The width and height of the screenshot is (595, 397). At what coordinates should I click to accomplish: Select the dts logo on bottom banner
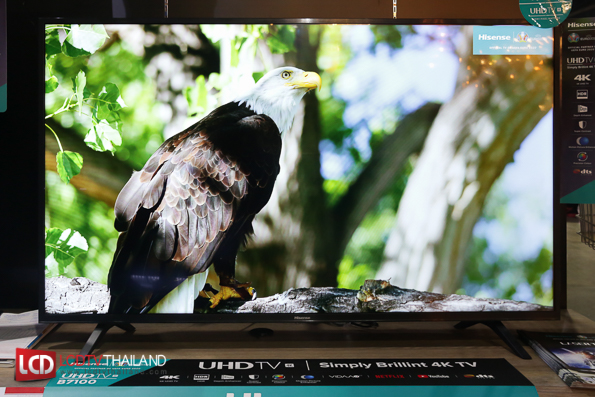[479, 377]
